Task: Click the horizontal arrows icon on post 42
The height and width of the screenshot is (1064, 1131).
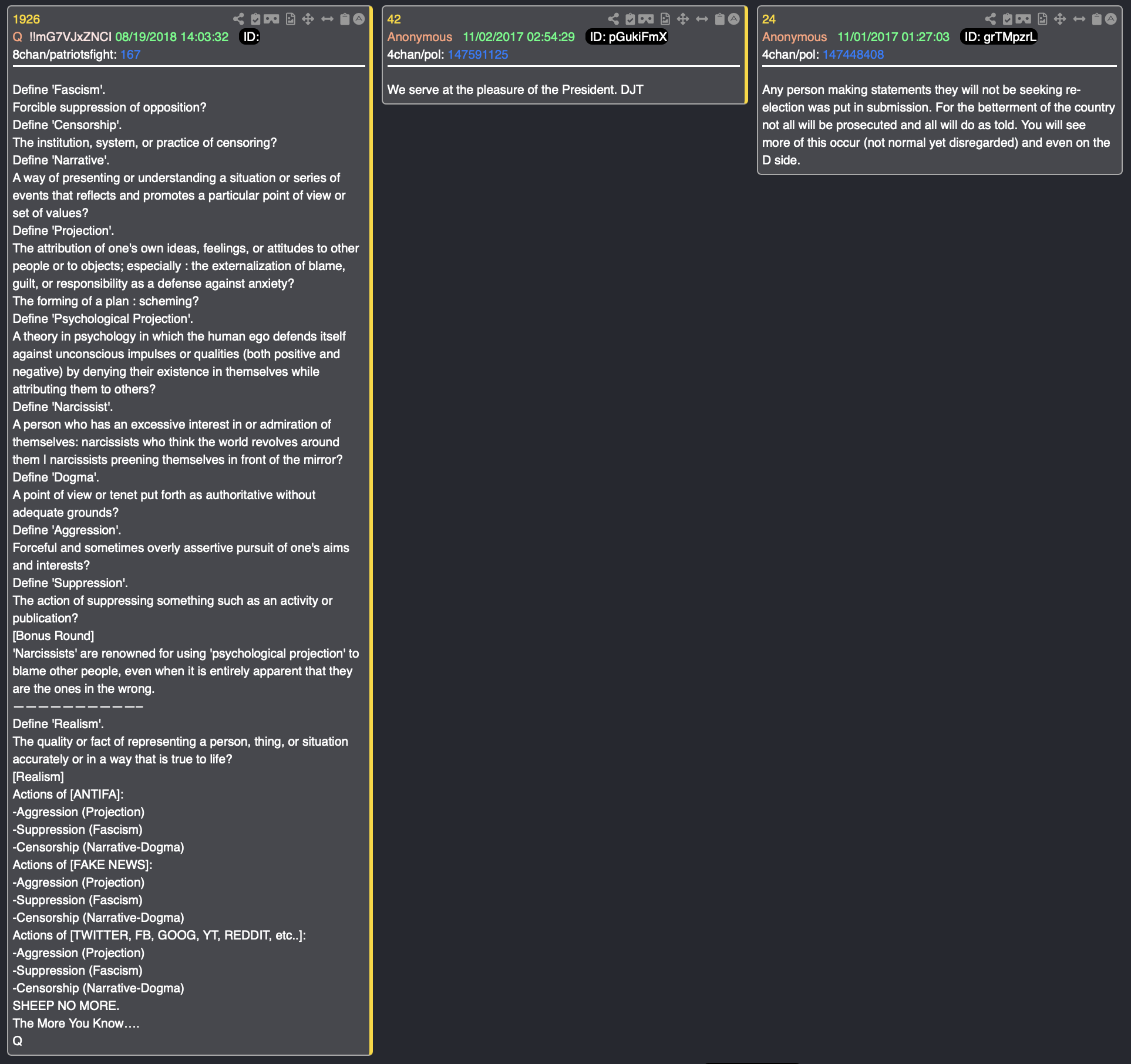Action: 702,19
